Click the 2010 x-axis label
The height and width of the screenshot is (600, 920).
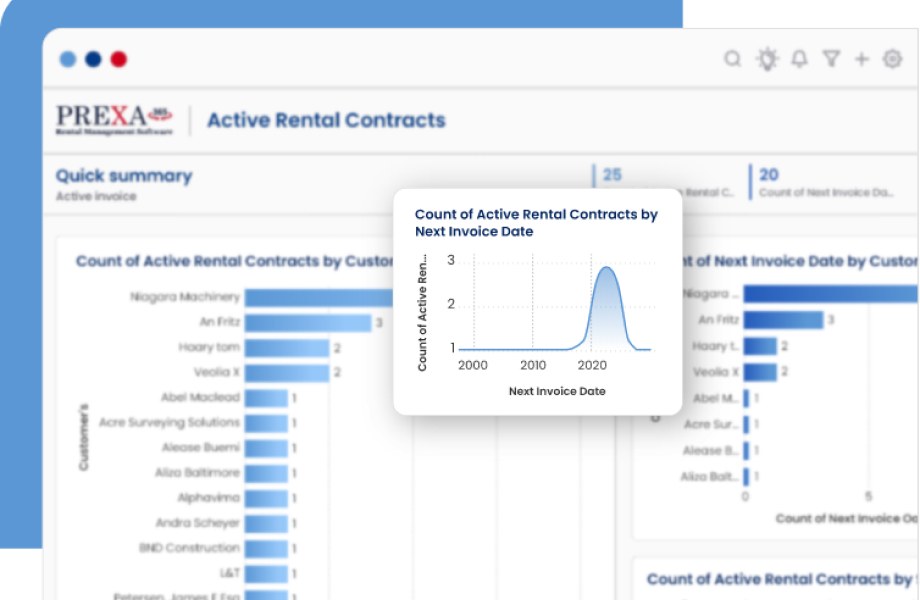[x=533, y=365]
